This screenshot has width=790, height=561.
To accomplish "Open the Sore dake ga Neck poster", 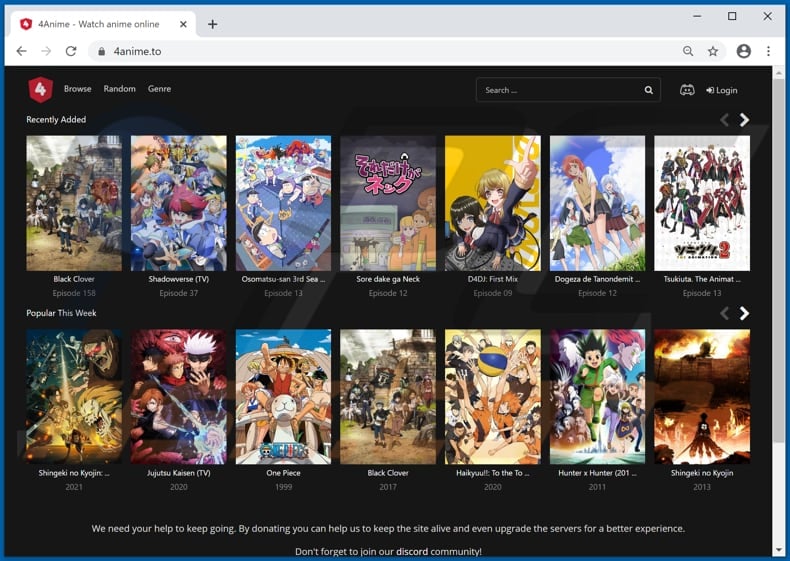I will point(388,203).
